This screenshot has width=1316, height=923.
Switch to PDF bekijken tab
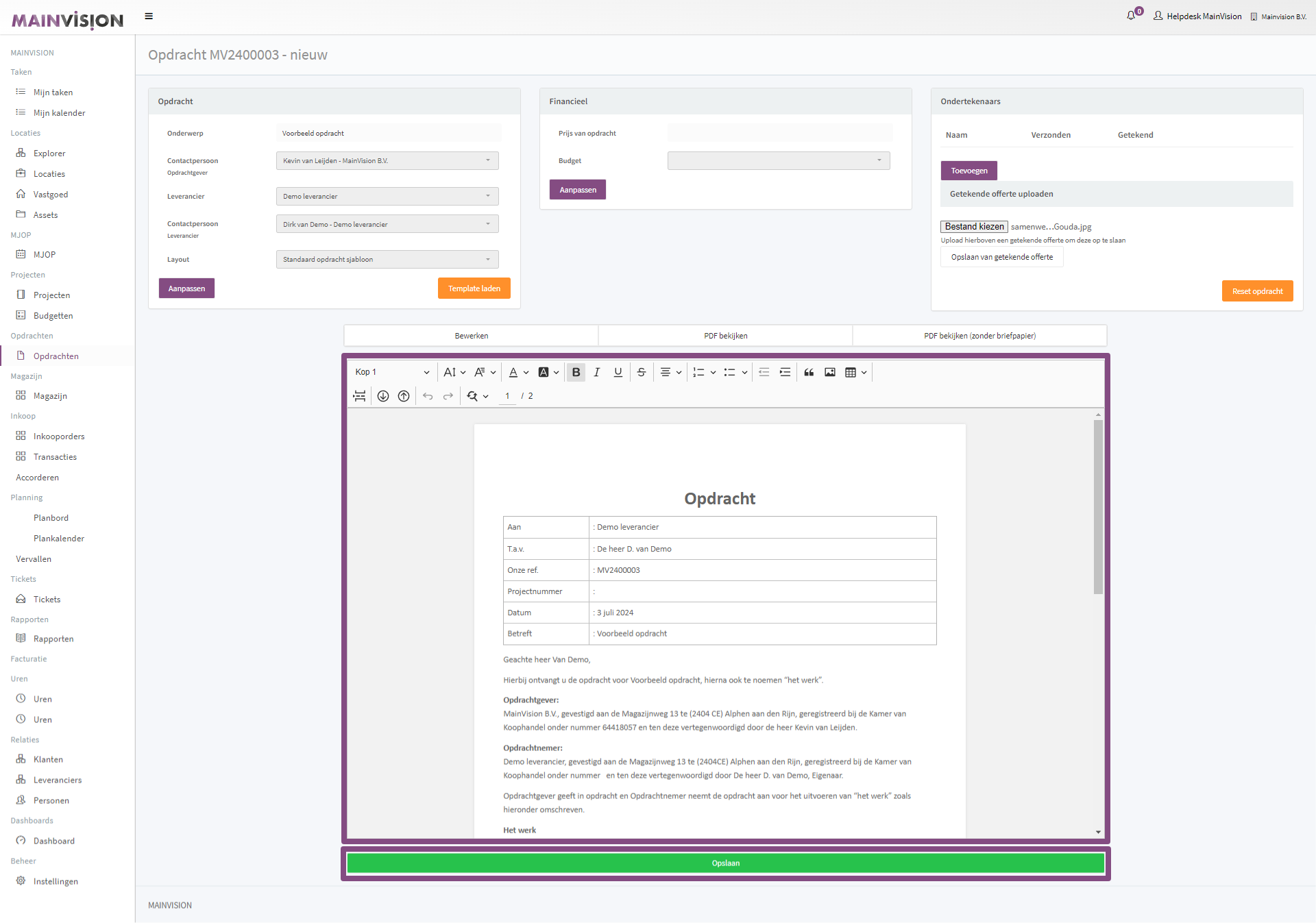tap(725, 336)
